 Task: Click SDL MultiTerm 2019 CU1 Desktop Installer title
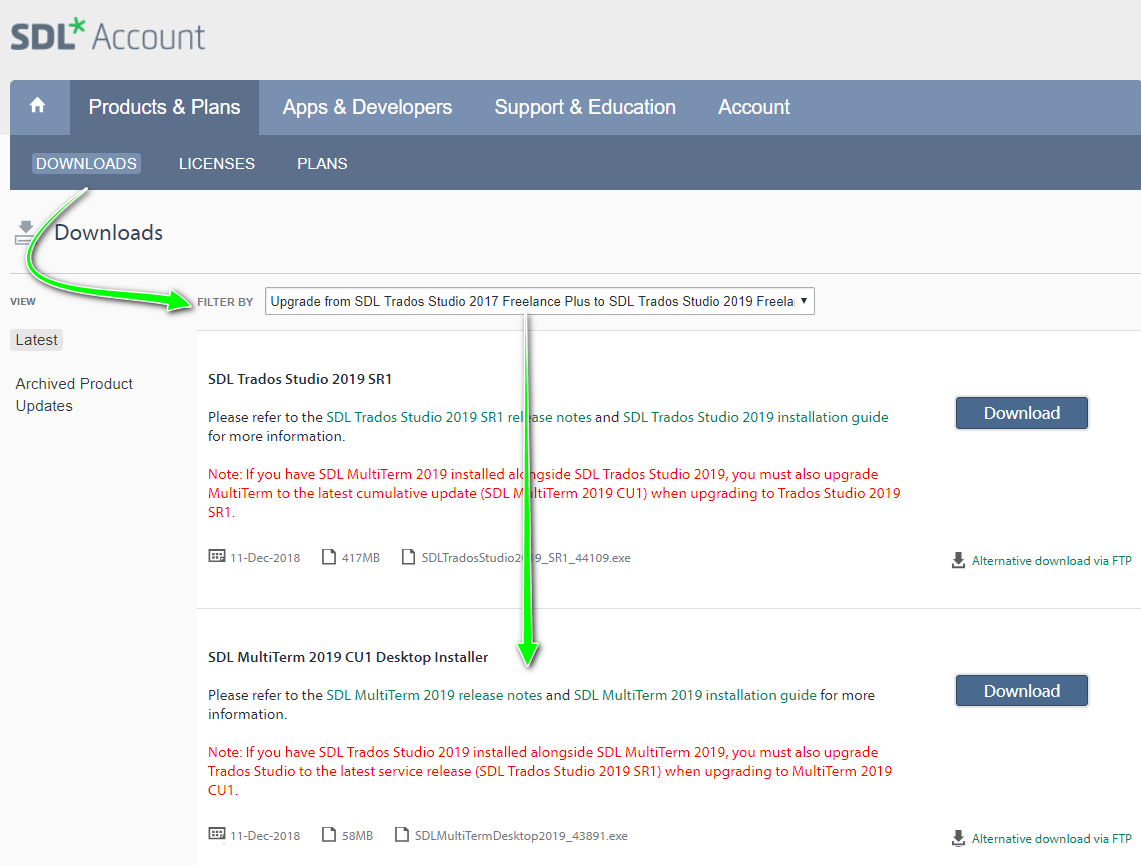pyautogui.click(x=348, y=657)
